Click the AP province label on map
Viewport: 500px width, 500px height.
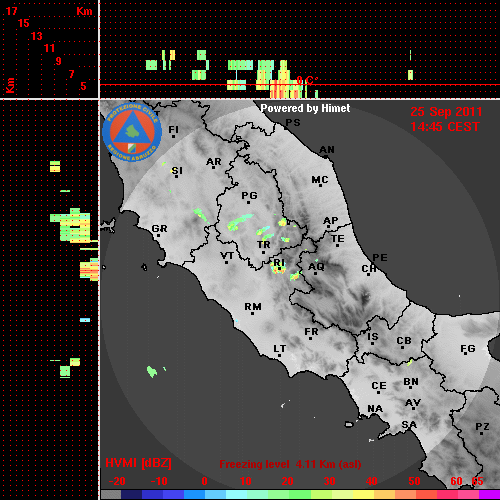(331, 221)
